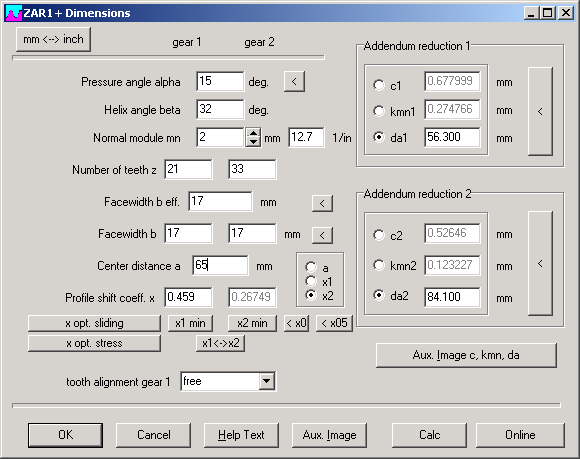Click the arrow button in the Facewidth b row
This screenshot has height=459, width=580.
(322, 235)
